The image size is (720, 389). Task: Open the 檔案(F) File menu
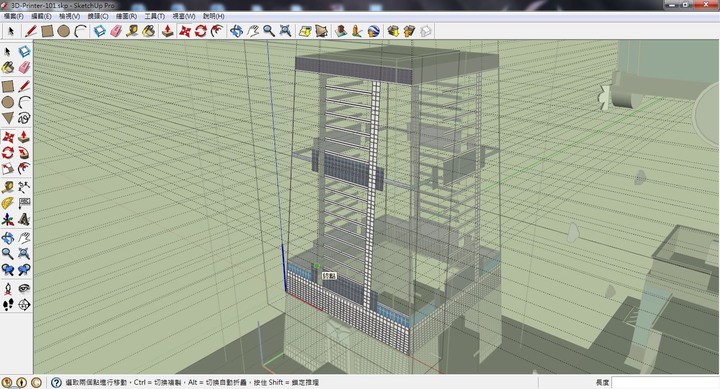(x=13, y=16)
